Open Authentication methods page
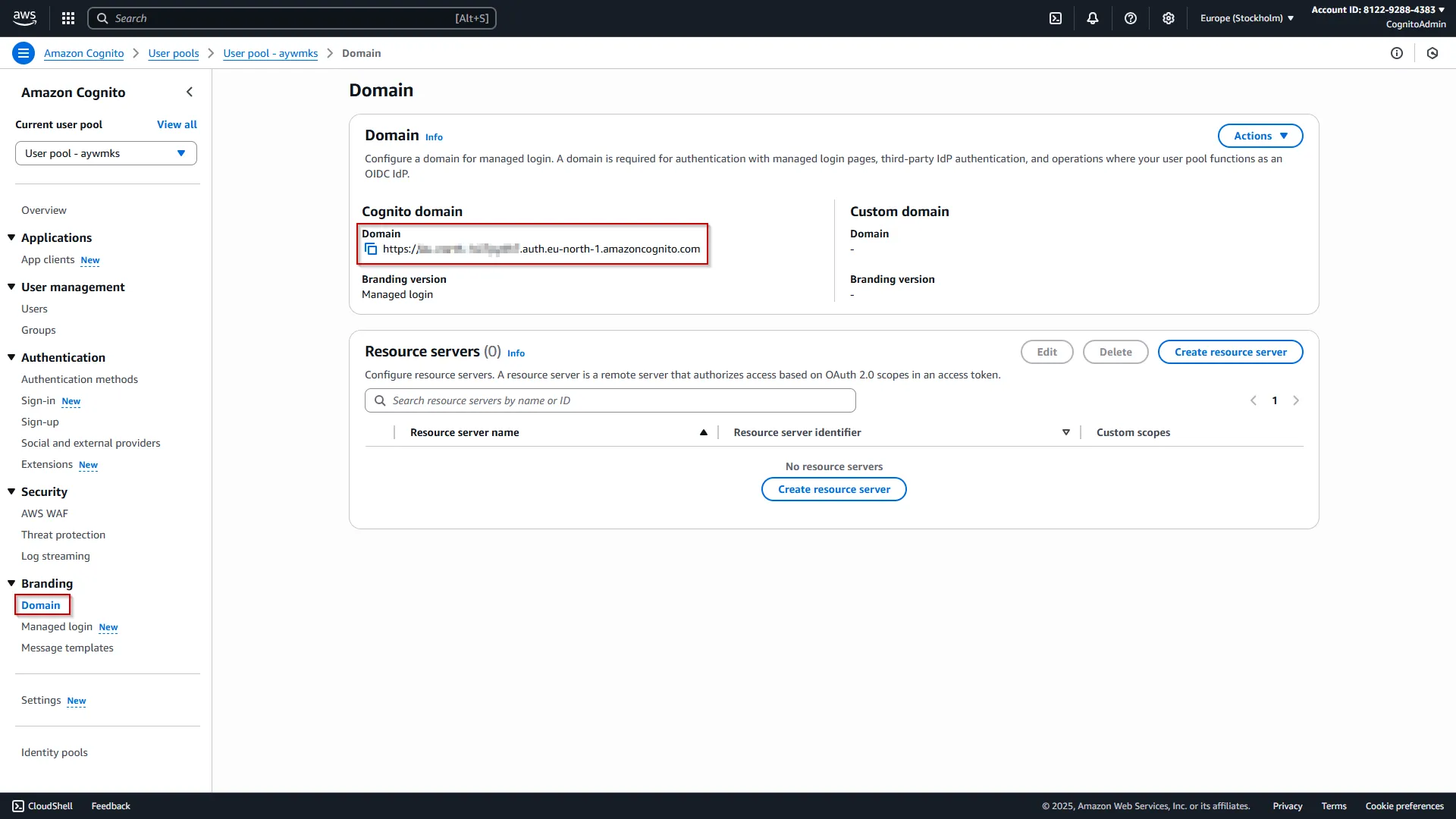The height and width of the screenshot is (819, 1456). pyautogui.click(x=80, y=379)
